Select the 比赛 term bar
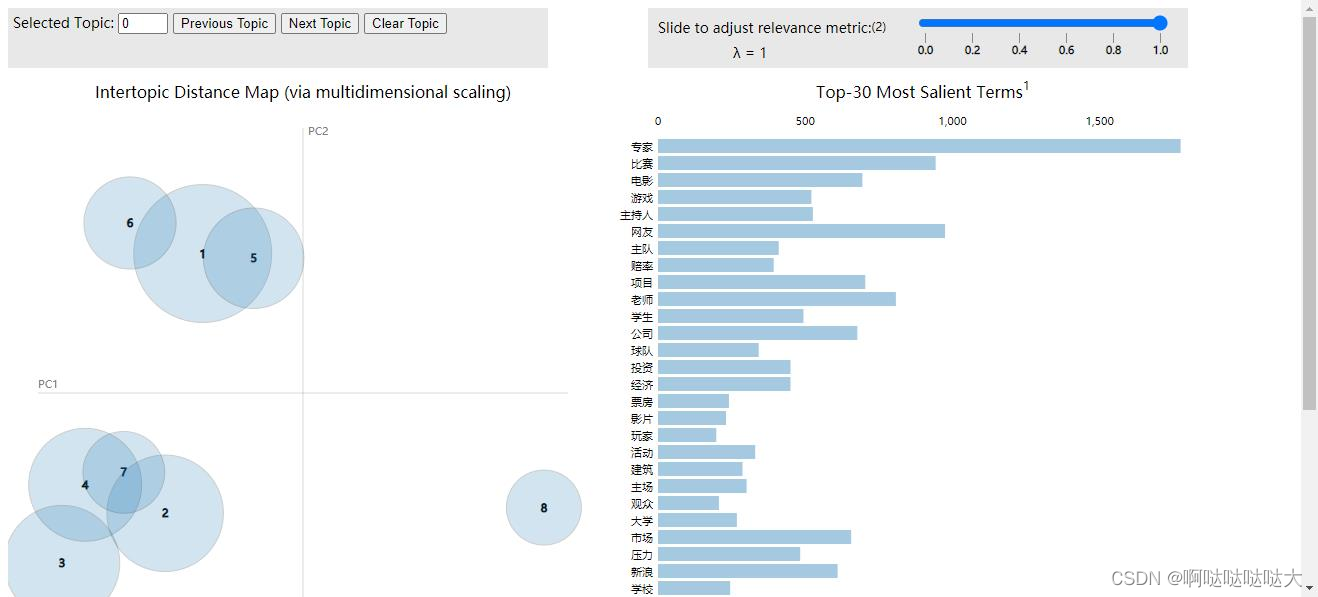The image size is (1318, 597). 797,163
